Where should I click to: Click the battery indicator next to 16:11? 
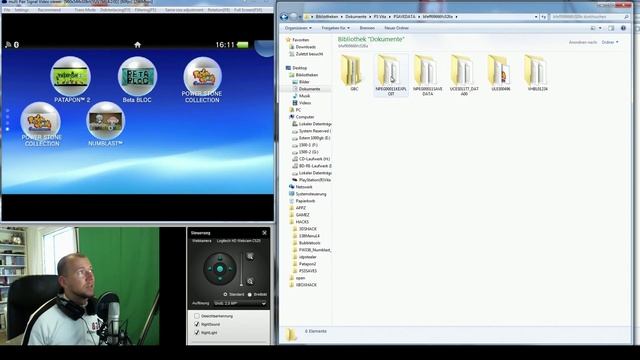tap(242, 44)
